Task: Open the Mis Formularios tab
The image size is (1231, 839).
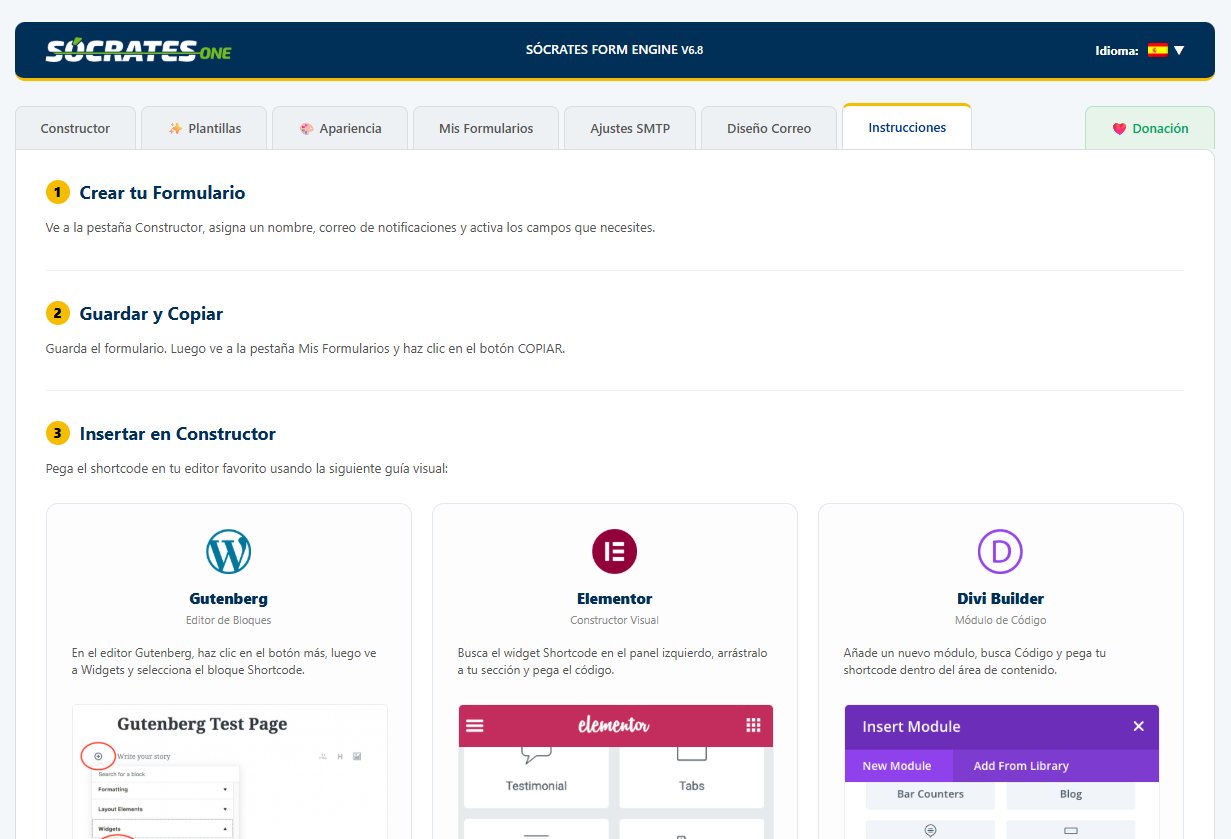Action: 486,128
